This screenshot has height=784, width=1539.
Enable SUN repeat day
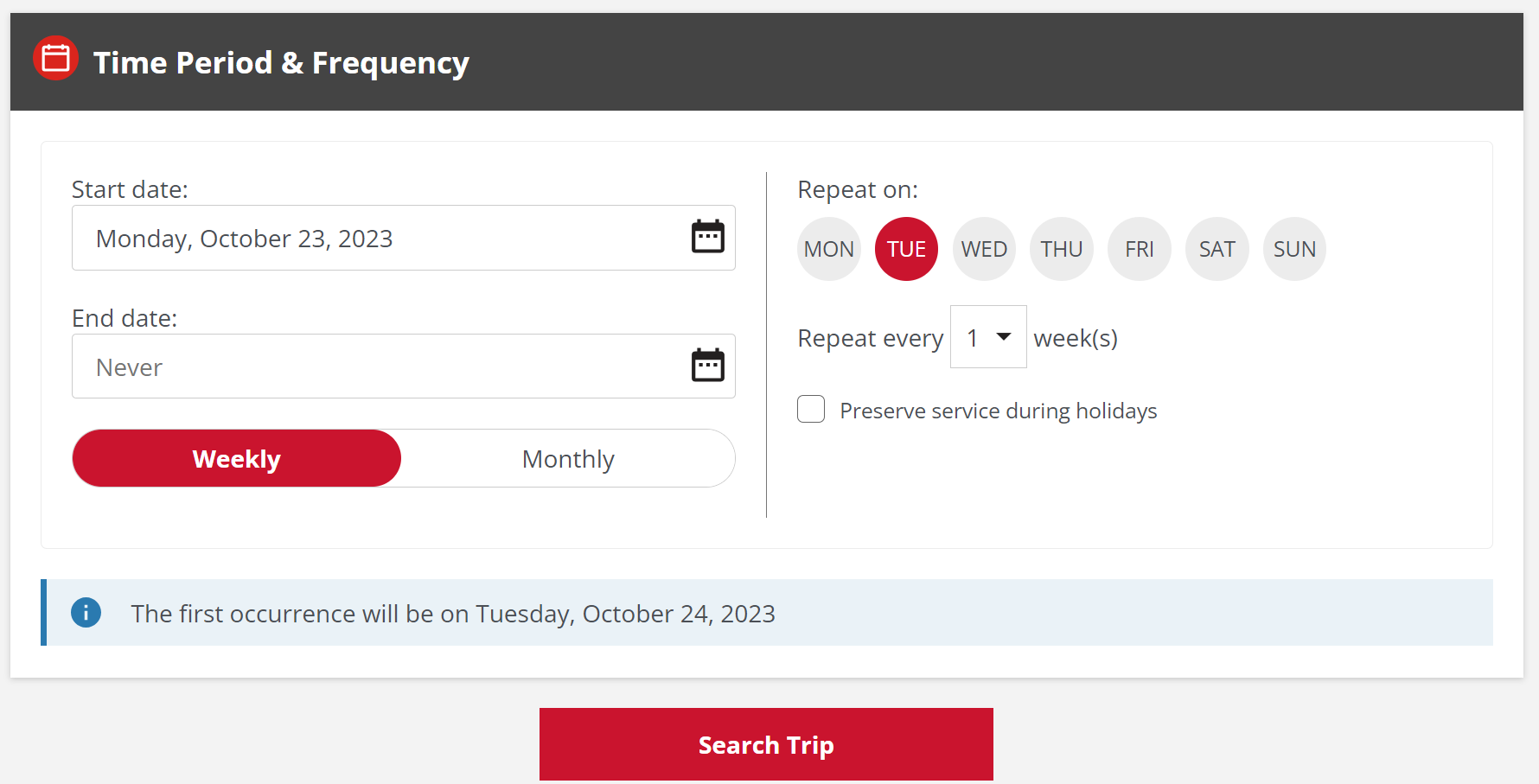[x=1294, y=249]
